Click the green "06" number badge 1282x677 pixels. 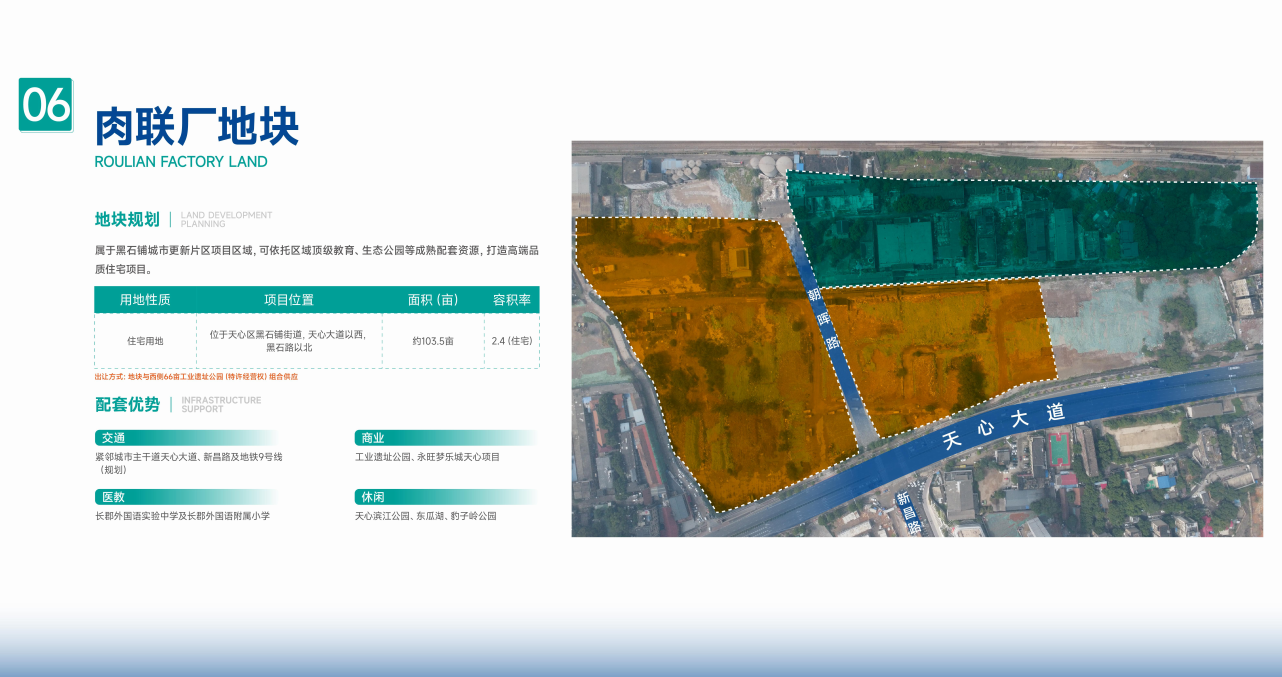click(46, 105)
